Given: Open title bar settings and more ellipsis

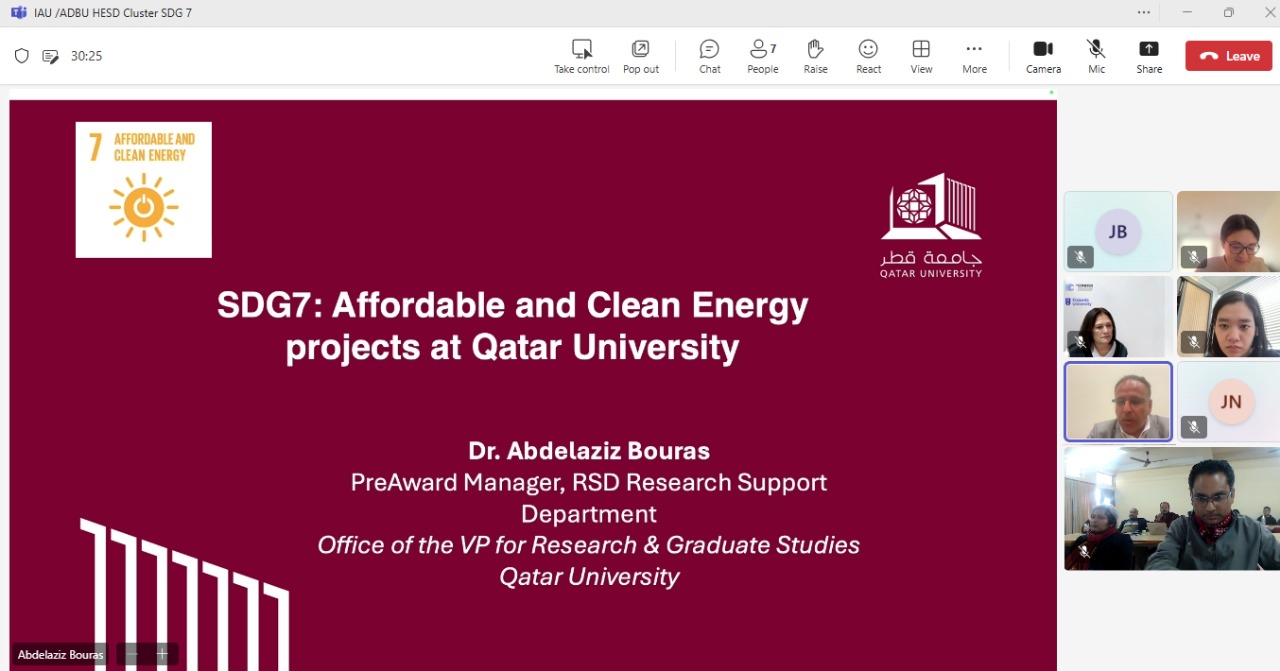Looking at the screenshot, I should pyautogui.click(x=1144, y=12).
